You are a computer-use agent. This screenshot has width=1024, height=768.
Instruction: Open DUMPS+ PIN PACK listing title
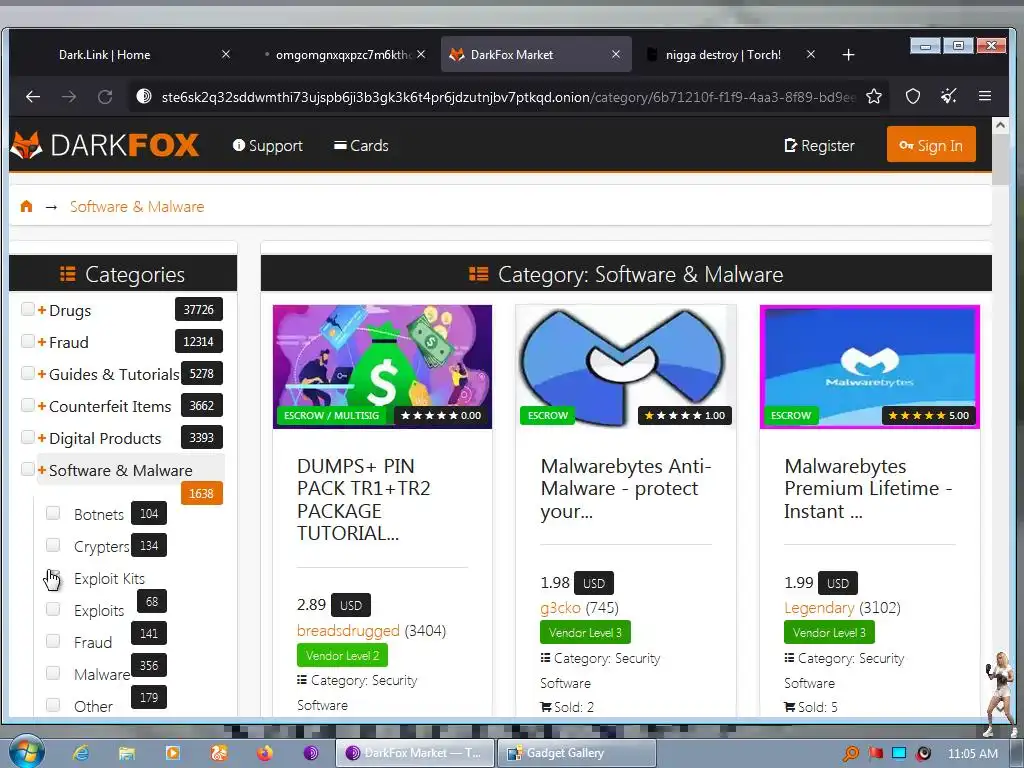pyautogui.click(x=364, y=500)
